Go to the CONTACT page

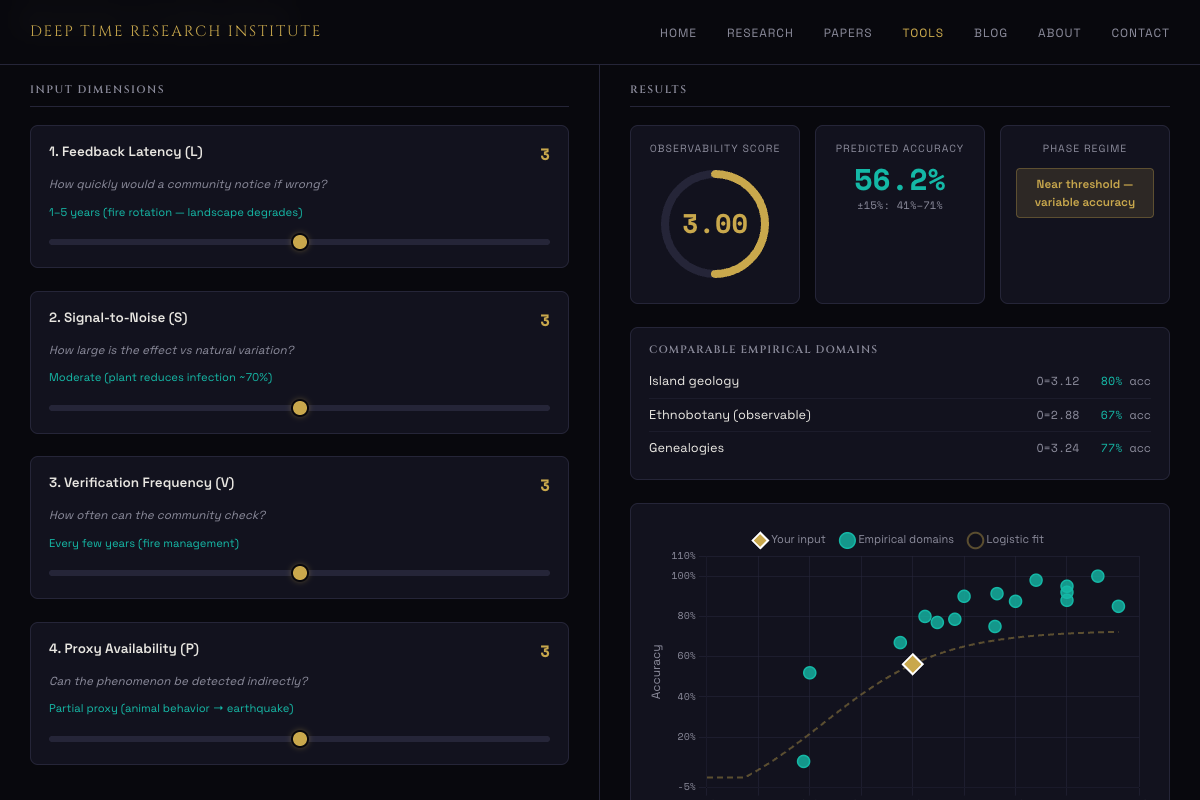point(1140,32)
